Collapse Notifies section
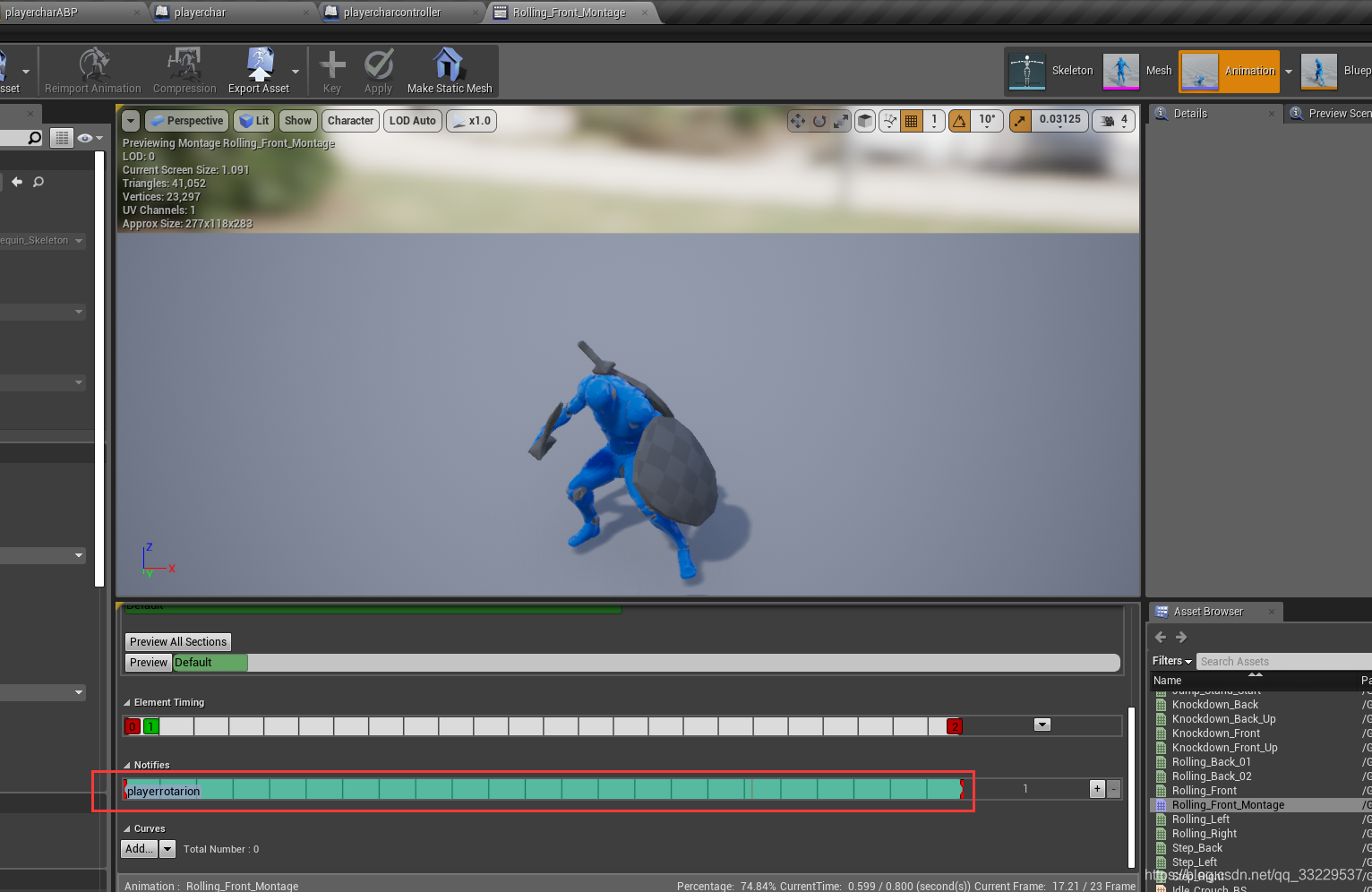Viewport: 1372px width, 892px height. pos(126,766)
